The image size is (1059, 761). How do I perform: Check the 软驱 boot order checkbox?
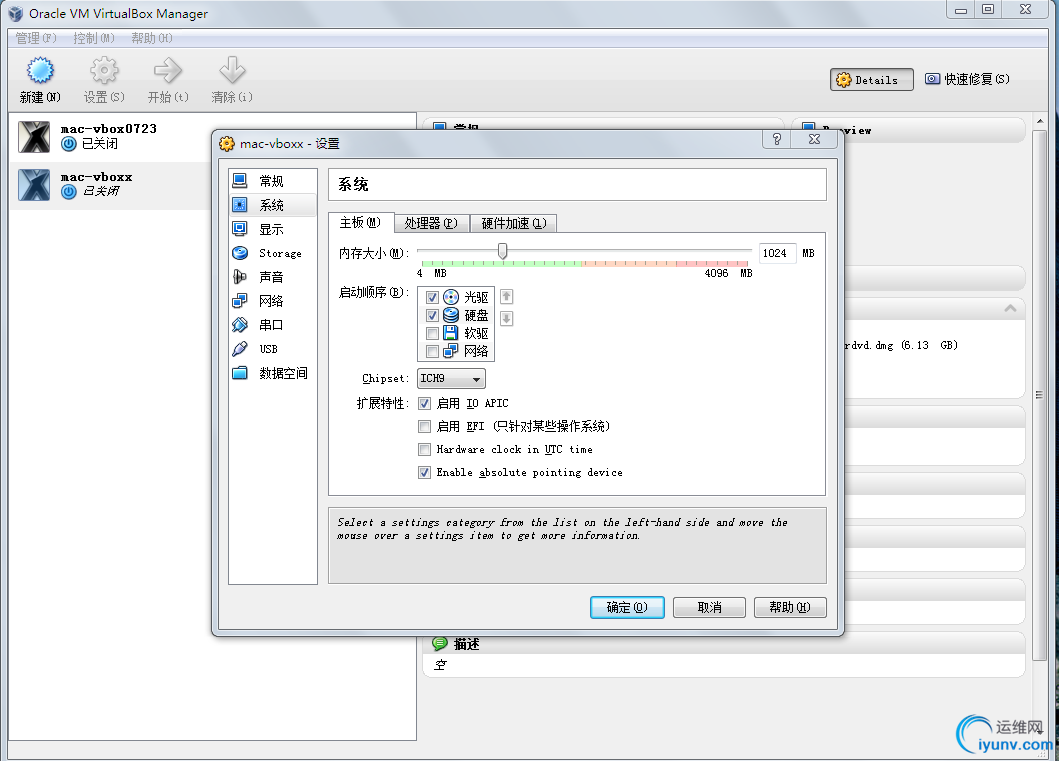click(432, 333)
